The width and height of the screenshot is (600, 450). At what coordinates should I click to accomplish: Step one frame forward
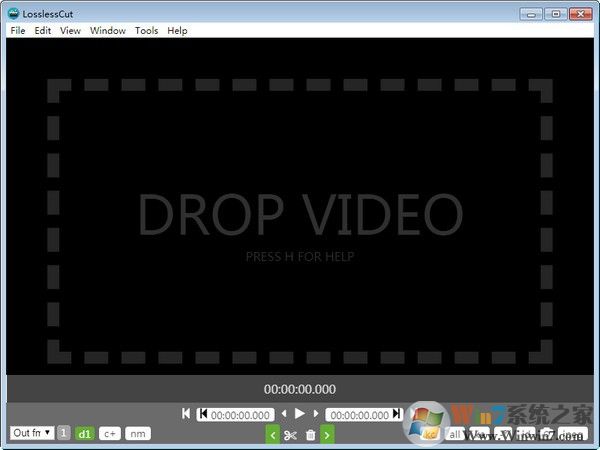pyautogui.click(x=316, y=414)
